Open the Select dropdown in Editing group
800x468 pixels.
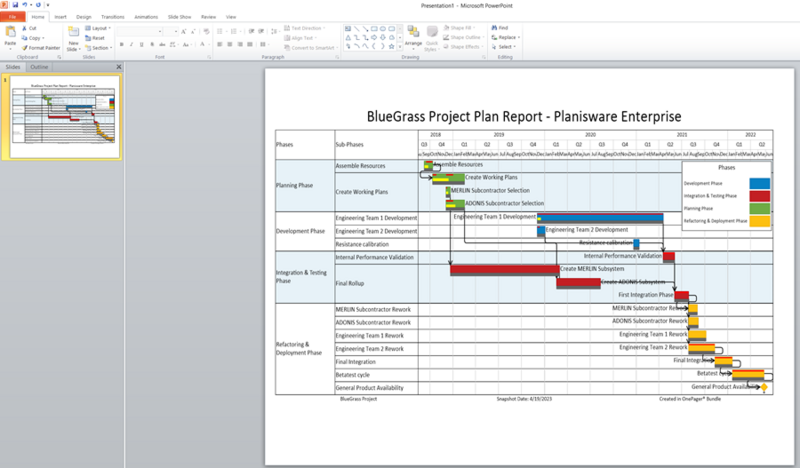click(504, 46)
